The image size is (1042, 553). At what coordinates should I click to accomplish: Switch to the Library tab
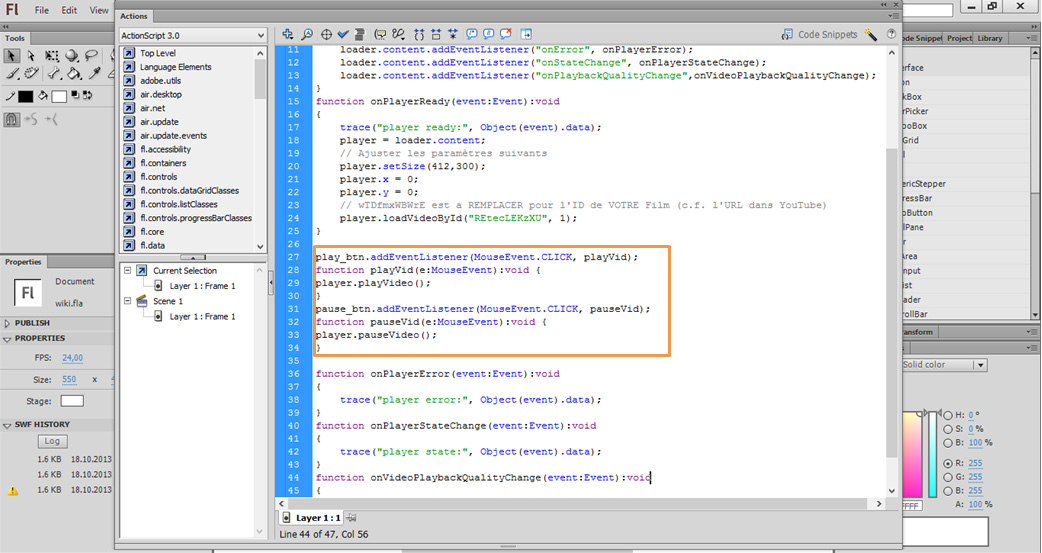pyautogui.click(x=990, y=38)
